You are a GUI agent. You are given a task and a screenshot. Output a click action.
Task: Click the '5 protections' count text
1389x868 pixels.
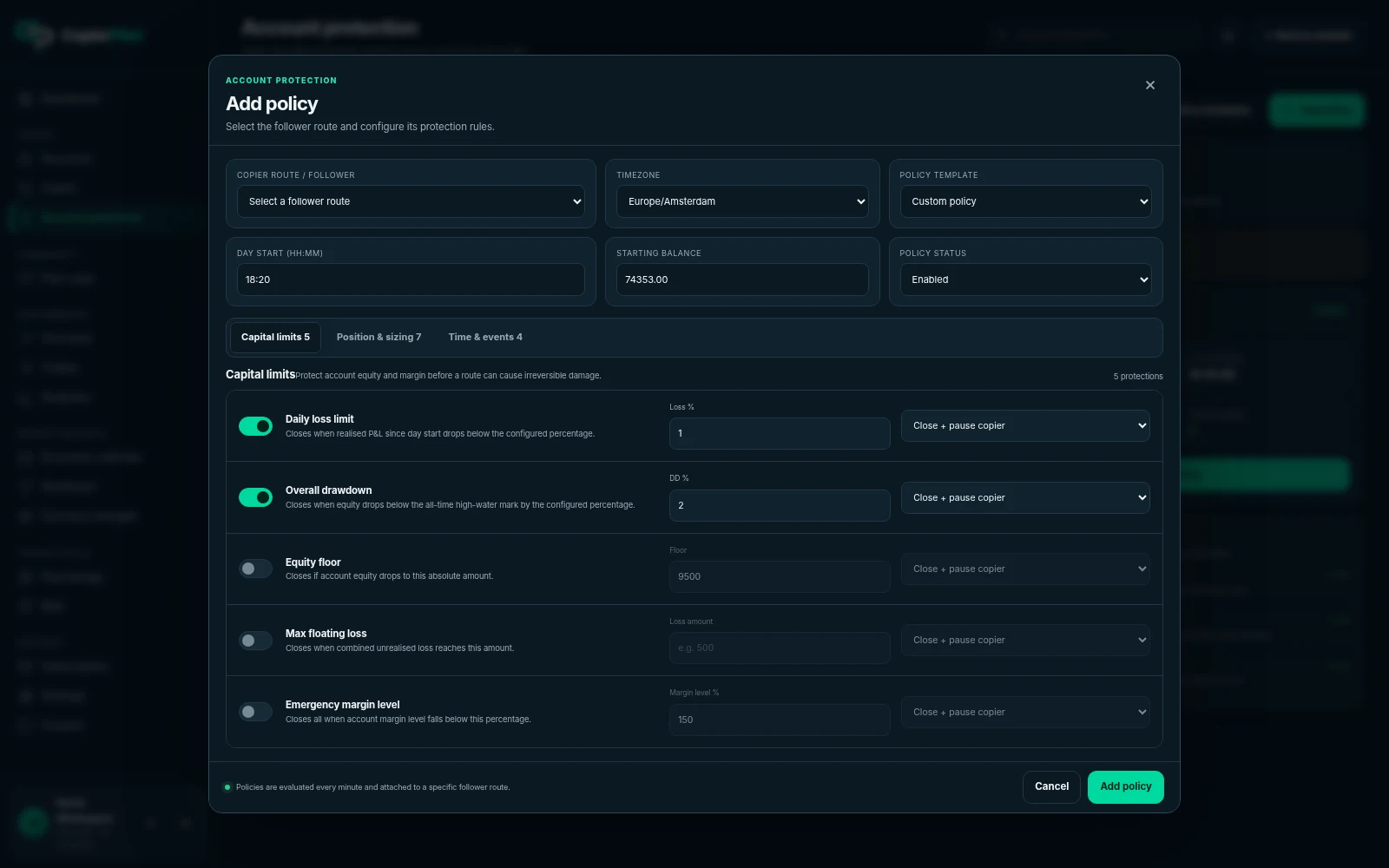point(1138,377)
